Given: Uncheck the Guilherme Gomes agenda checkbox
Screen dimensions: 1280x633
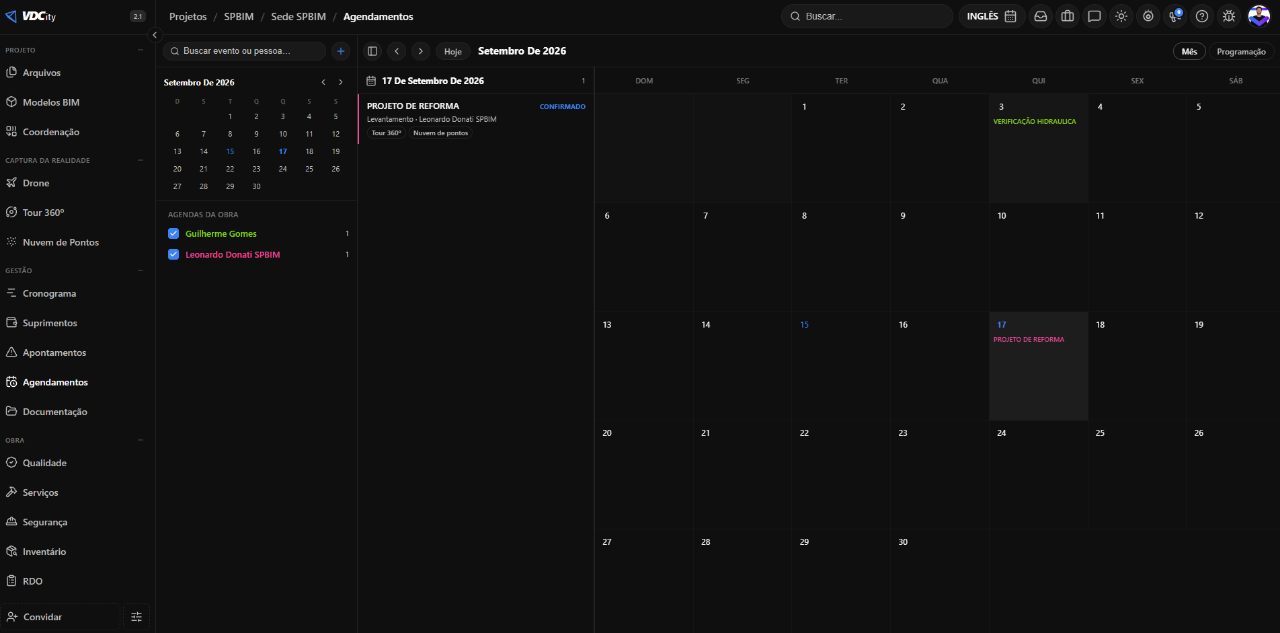Looking at the screenshot, I should pos(173,234).
